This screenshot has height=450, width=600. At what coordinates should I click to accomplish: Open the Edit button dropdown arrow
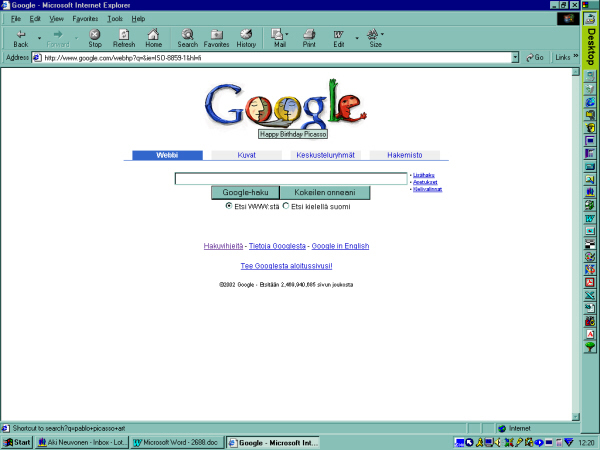click(x=357, y=38)
